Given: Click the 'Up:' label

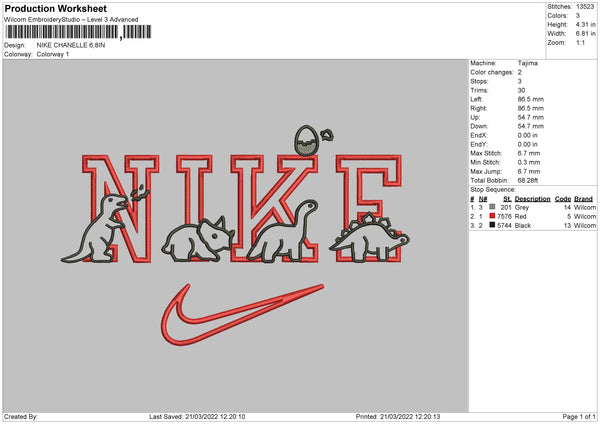Looking at the screenshot, I should [475, 117].
